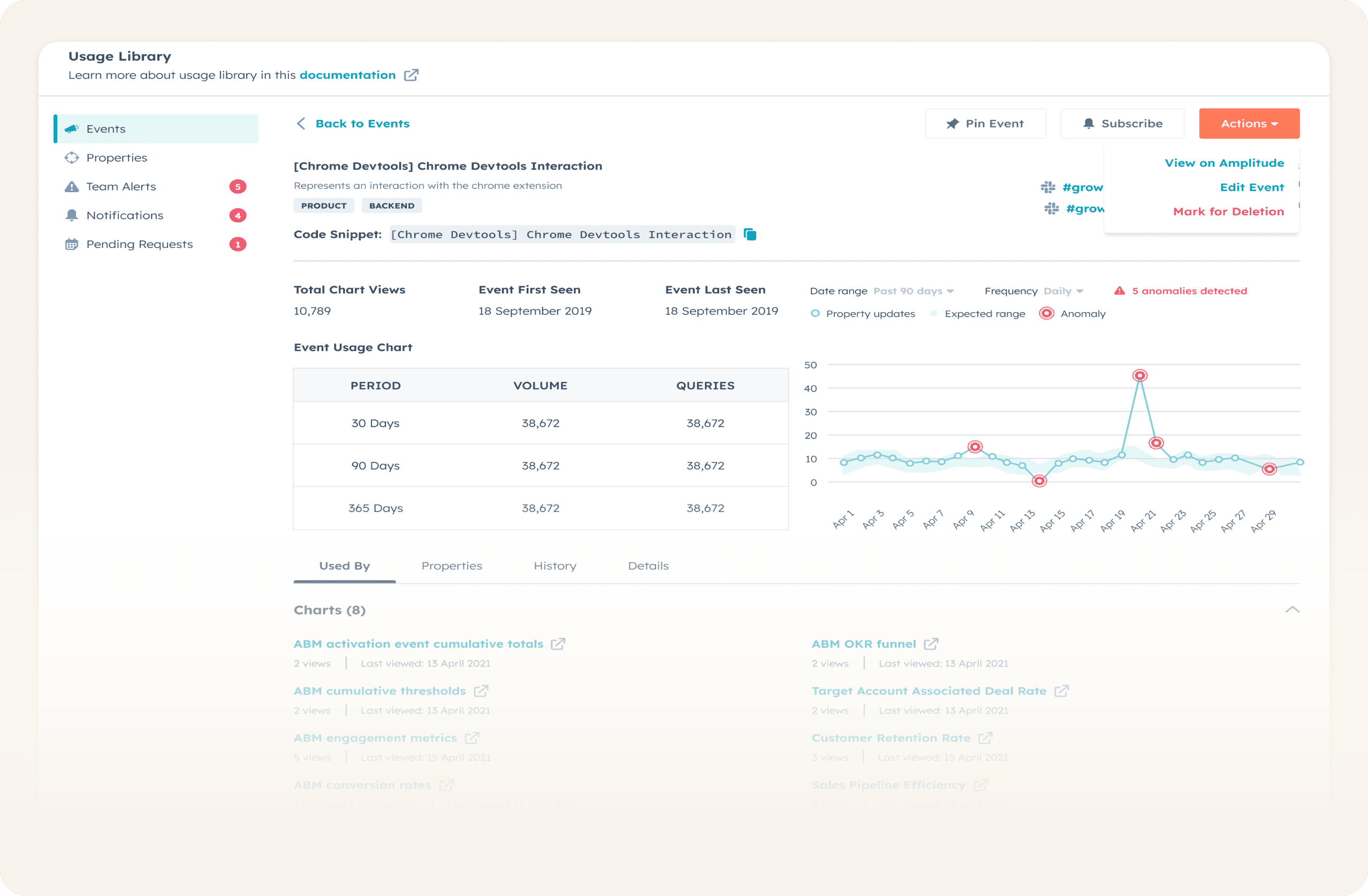This screenshot has width=1368, height=896.
Task: Open Target Account Associated Deal Rate link icon
Action: [x=1061, y=691]
